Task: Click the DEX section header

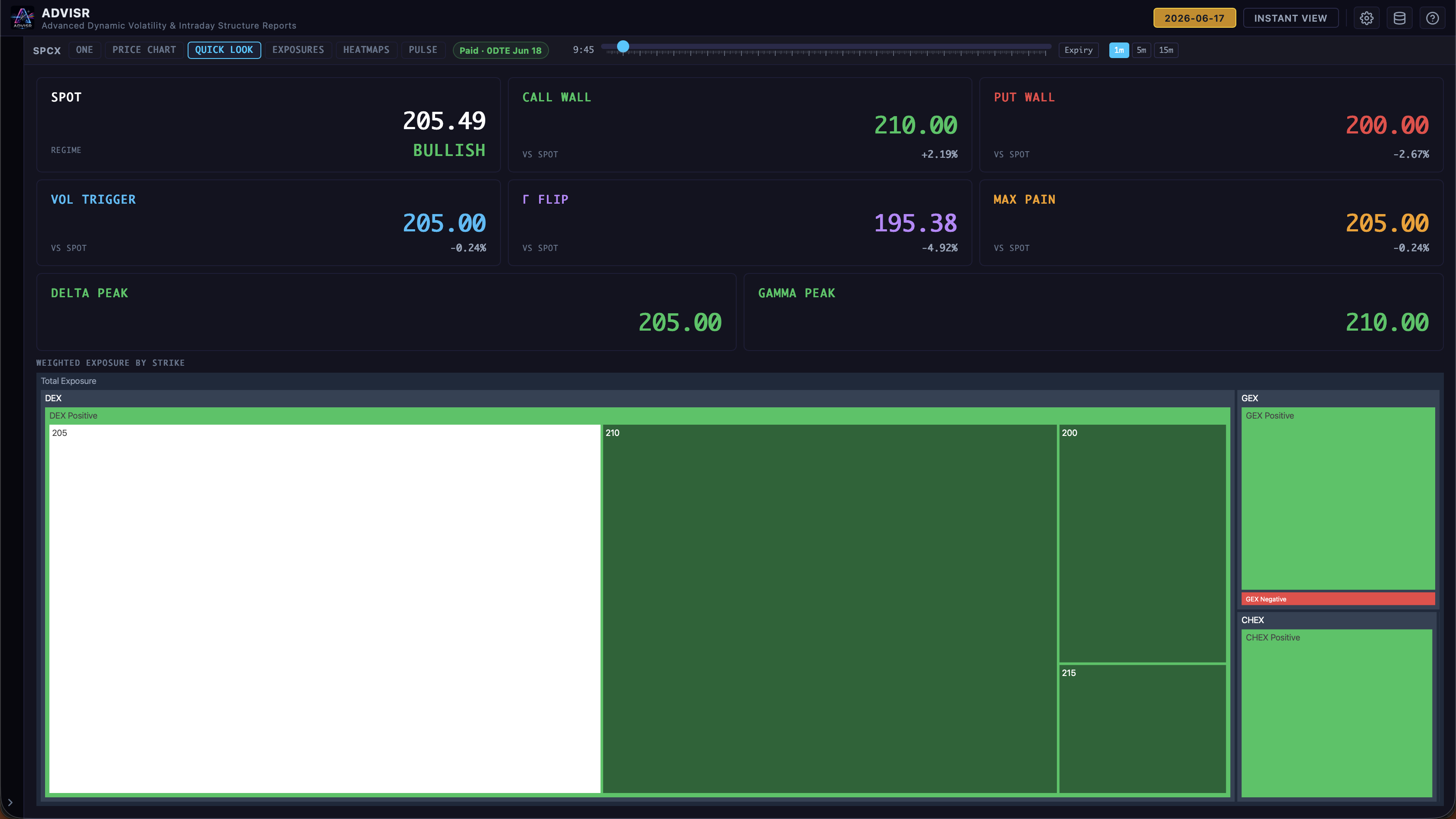Action: [637, 399]
